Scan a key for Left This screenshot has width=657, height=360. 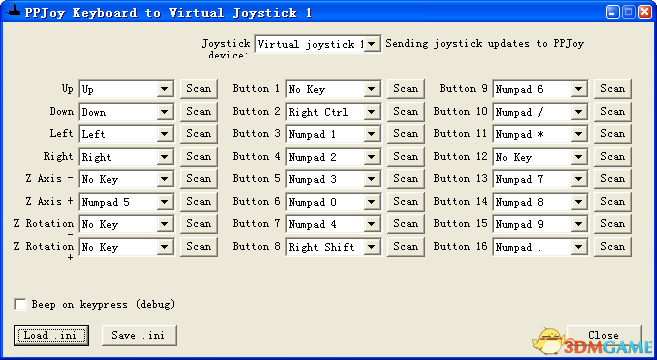click(x=199, y=134)
